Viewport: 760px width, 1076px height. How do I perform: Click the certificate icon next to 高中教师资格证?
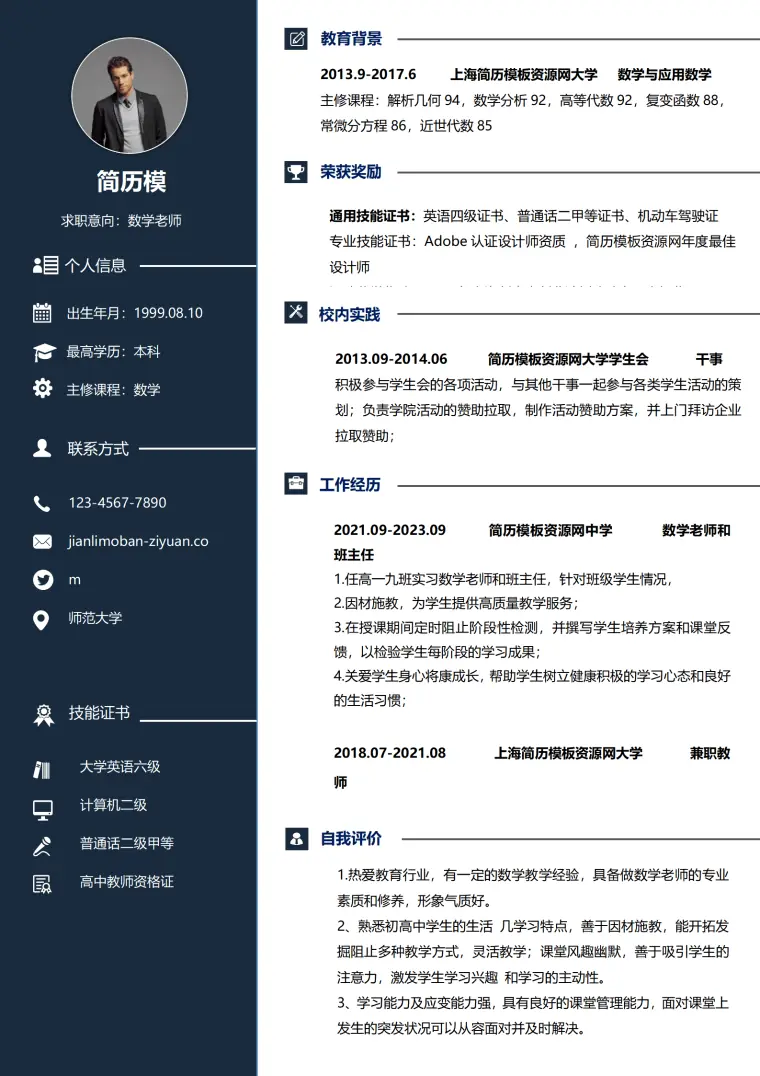click(42, 884)
